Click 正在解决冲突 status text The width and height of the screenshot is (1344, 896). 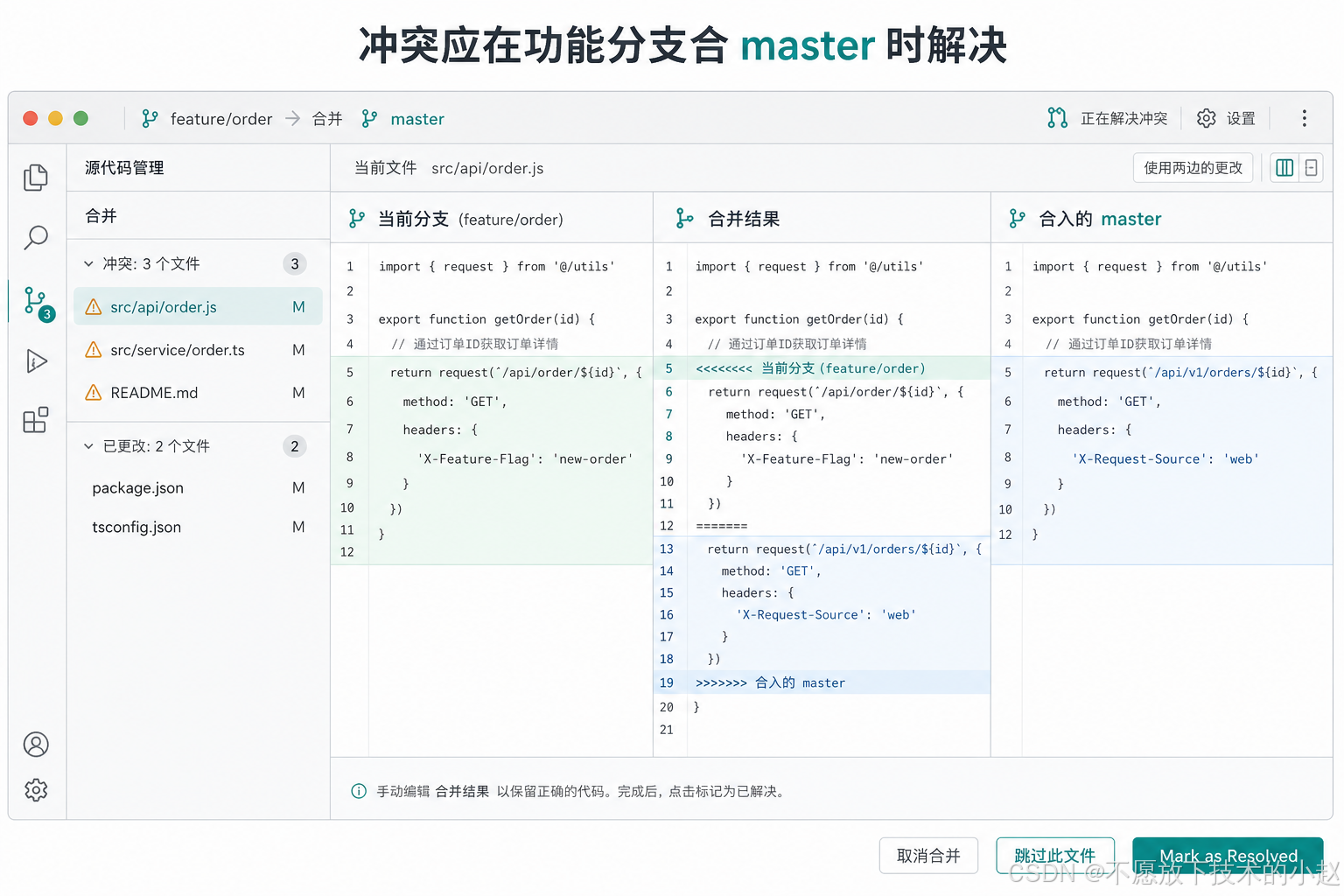click(x=1123, y=118)
